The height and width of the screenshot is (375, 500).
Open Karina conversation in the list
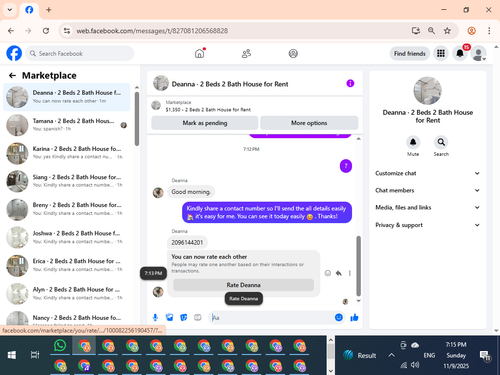(66, 153)
